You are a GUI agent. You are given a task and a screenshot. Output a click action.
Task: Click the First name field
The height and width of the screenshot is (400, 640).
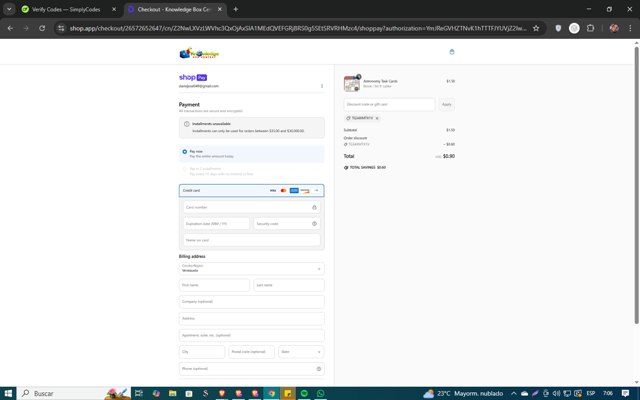(214, 285)
